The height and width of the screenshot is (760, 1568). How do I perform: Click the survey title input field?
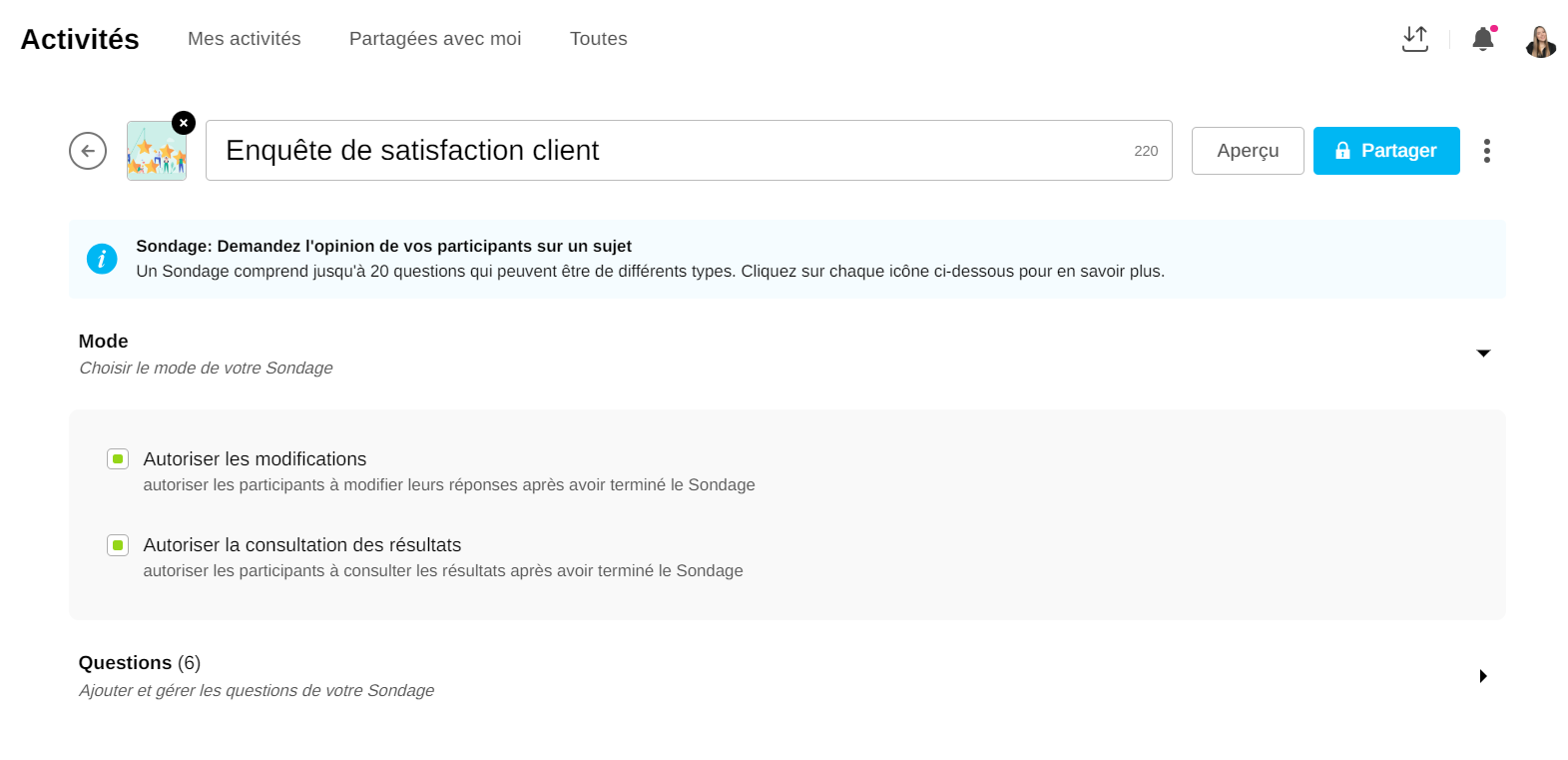coord(669,151)
